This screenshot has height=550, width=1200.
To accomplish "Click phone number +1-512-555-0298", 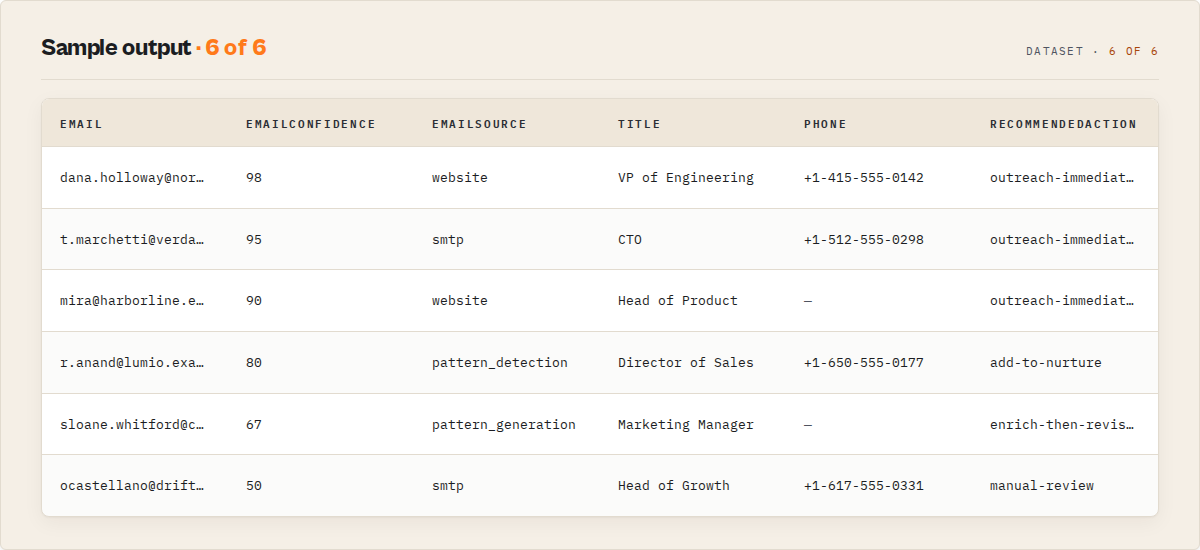I will click(x=864, y=239).
